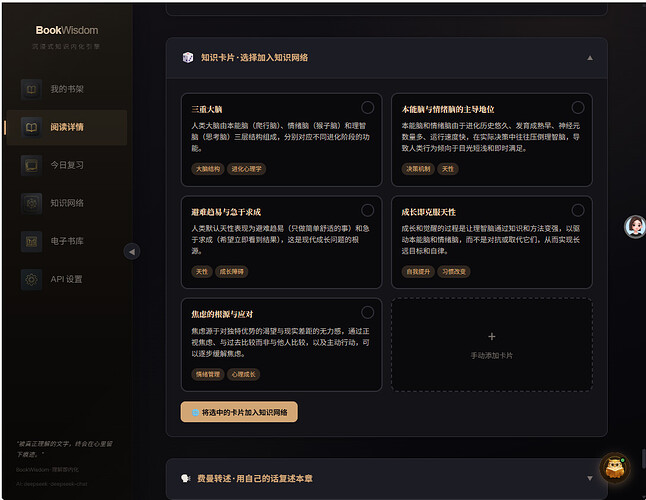Select the 三重大脑 card radio circle
Viewport: 646px width, 500px height.
click(x=367, y=108)
